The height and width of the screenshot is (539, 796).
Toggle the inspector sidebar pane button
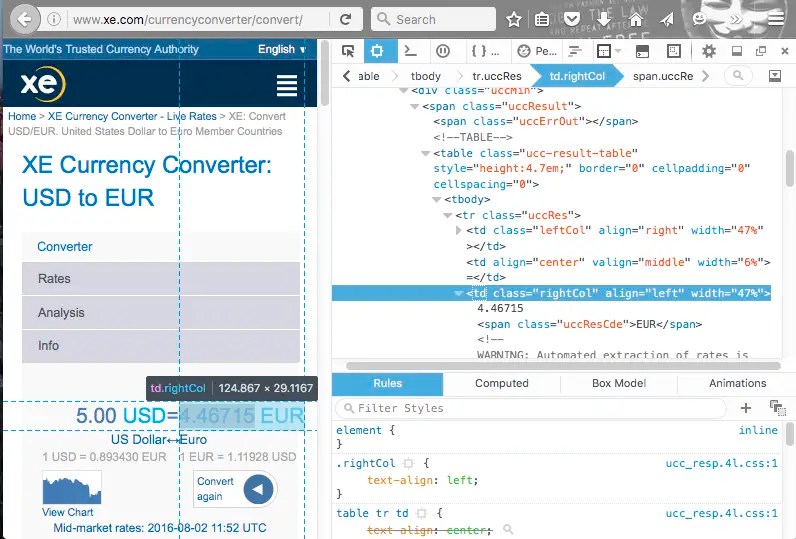[x=775, y=76]
